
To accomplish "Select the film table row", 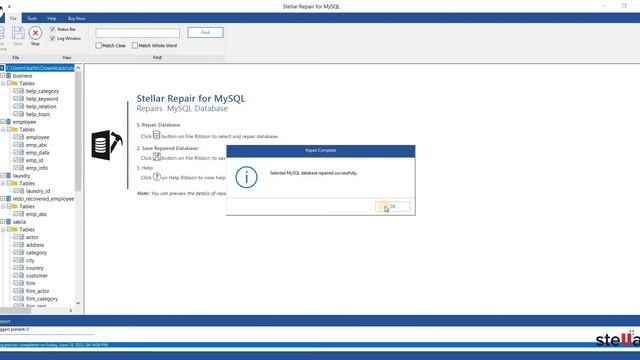I will click(31, 283).
